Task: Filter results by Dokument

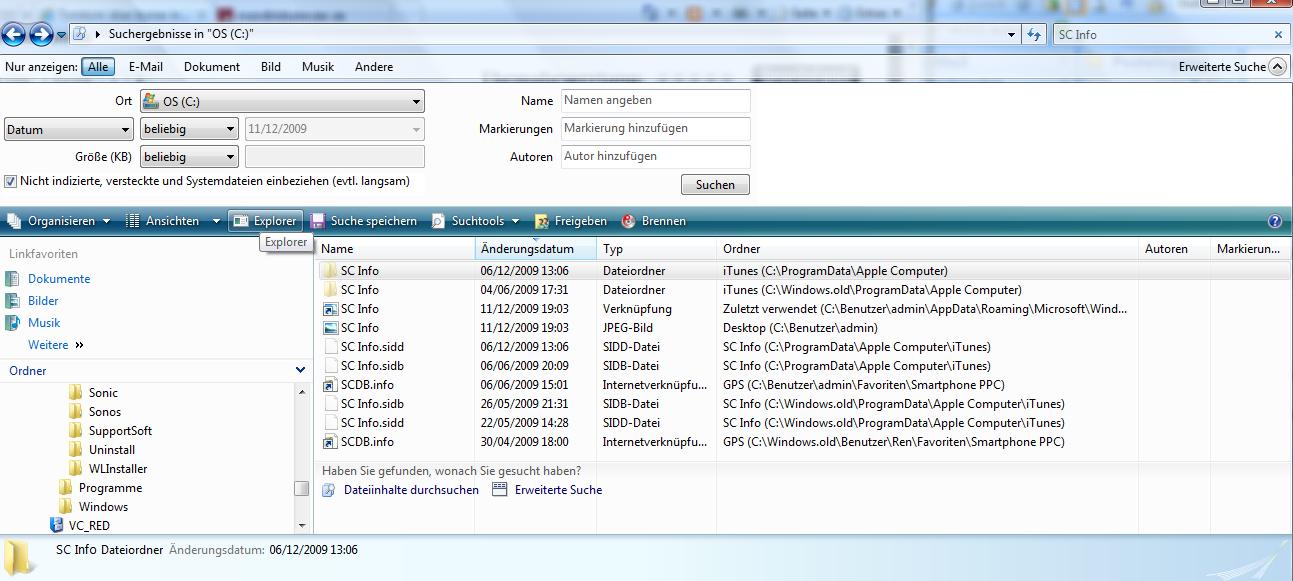Action: pyautogui.click(x=211, y=67)
